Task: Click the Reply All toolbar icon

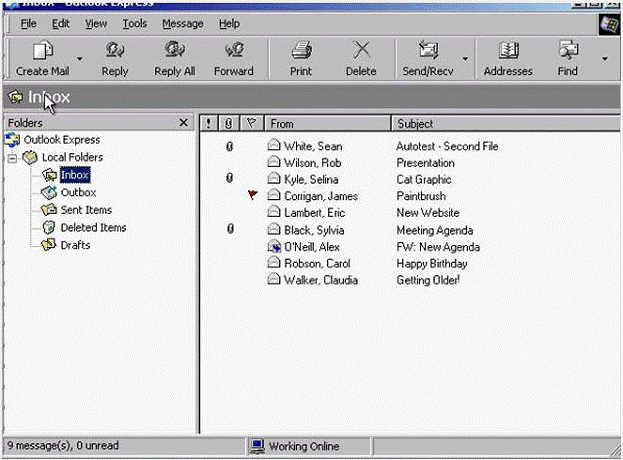Action: (x=174, y=50)
